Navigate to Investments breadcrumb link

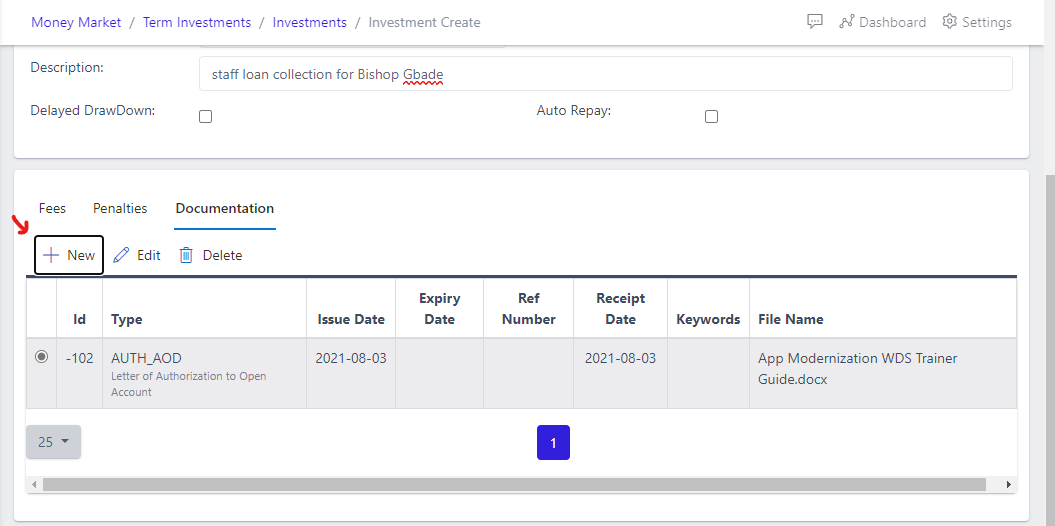click(x=310, y=22)
